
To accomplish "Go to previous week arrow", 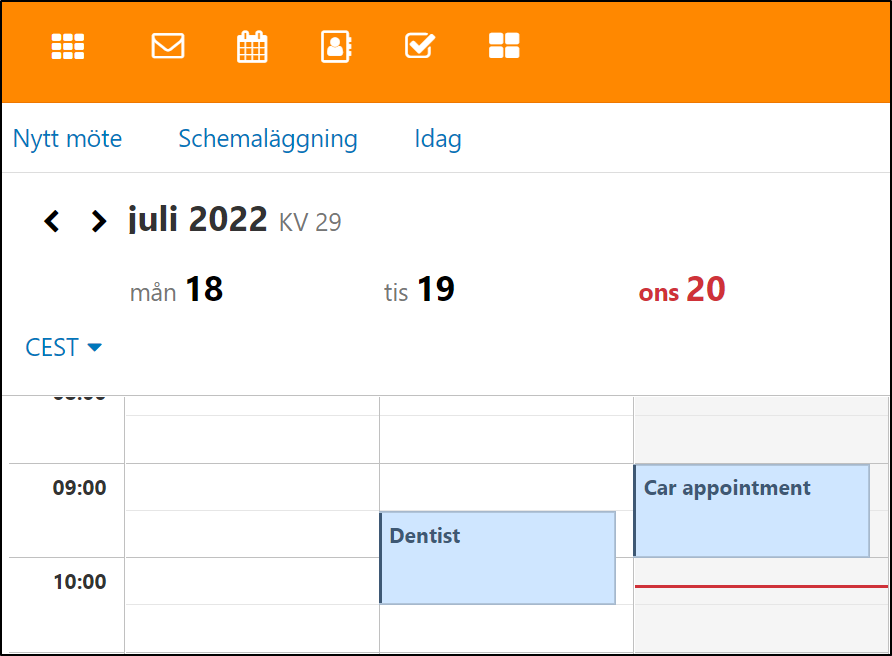I will pyautogui.click(x=52, y=221).
